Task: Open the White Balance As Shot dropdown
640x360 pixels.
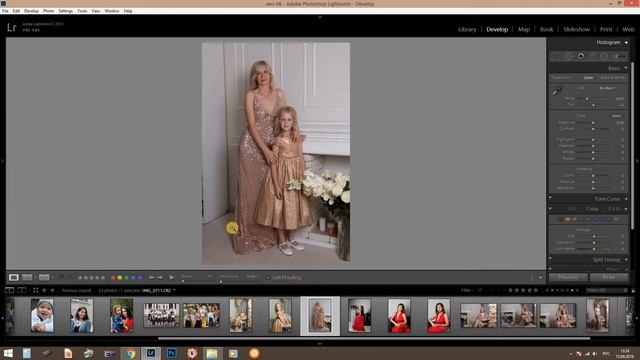Action: [x=607, y=88]
